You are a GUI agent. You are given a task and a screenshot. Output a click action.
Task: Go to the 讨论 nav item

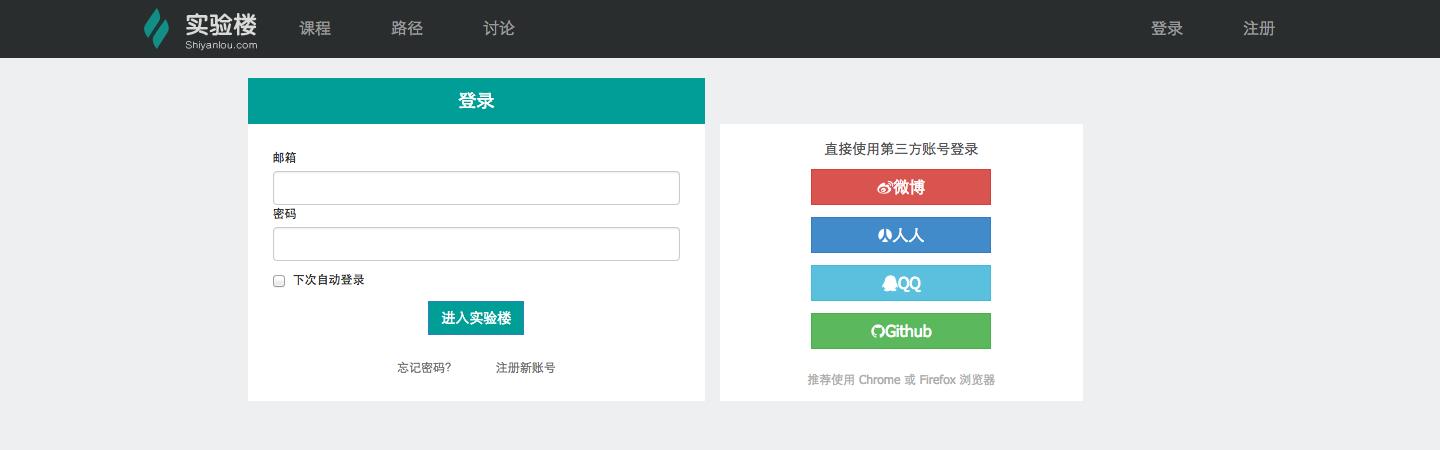(x=499, y=29)
